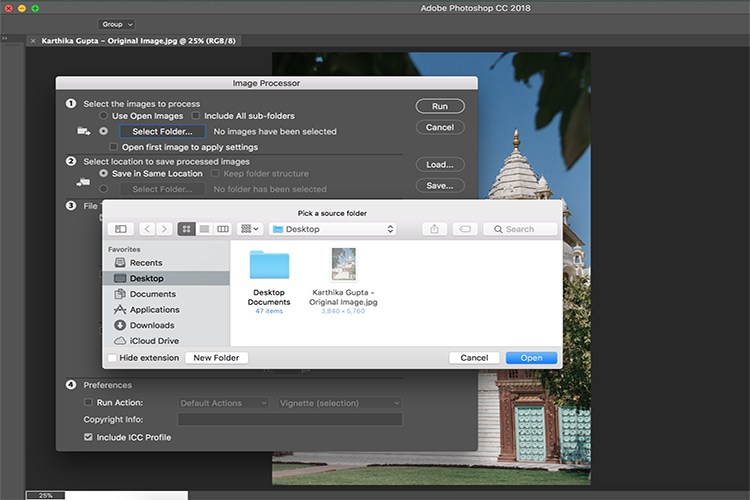Expand the group-by arrangement dropdown

[x=251, y=229]
